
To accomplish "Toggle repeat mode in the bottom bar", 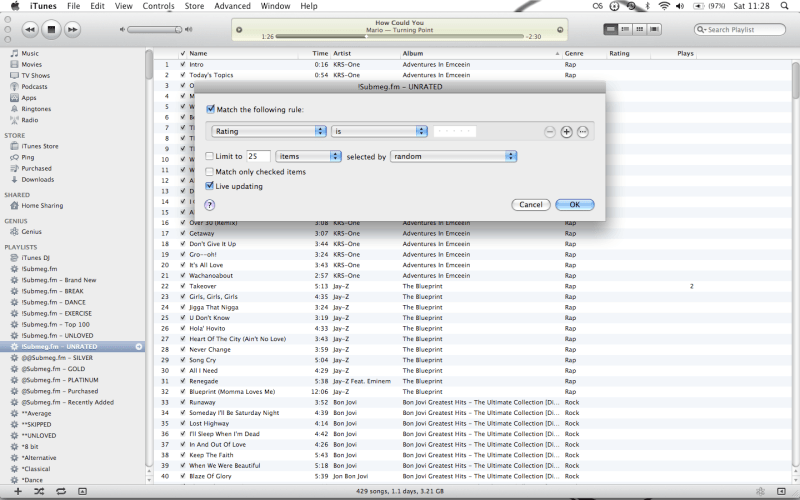I will tap(61, 492).
